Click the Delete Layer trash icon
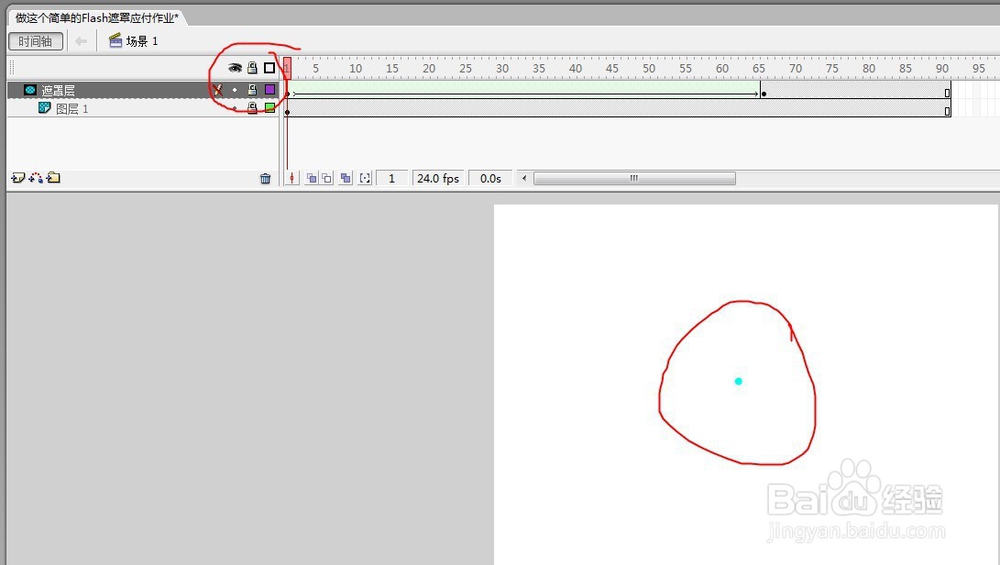1000x565 pixels. [265, 179]
